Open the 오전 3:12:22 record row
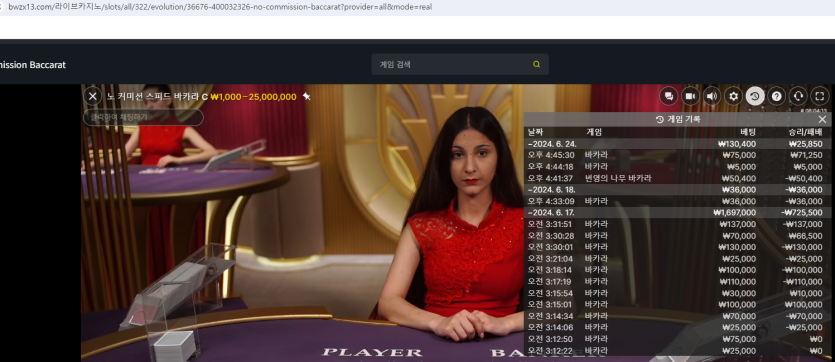 point(677,351)
